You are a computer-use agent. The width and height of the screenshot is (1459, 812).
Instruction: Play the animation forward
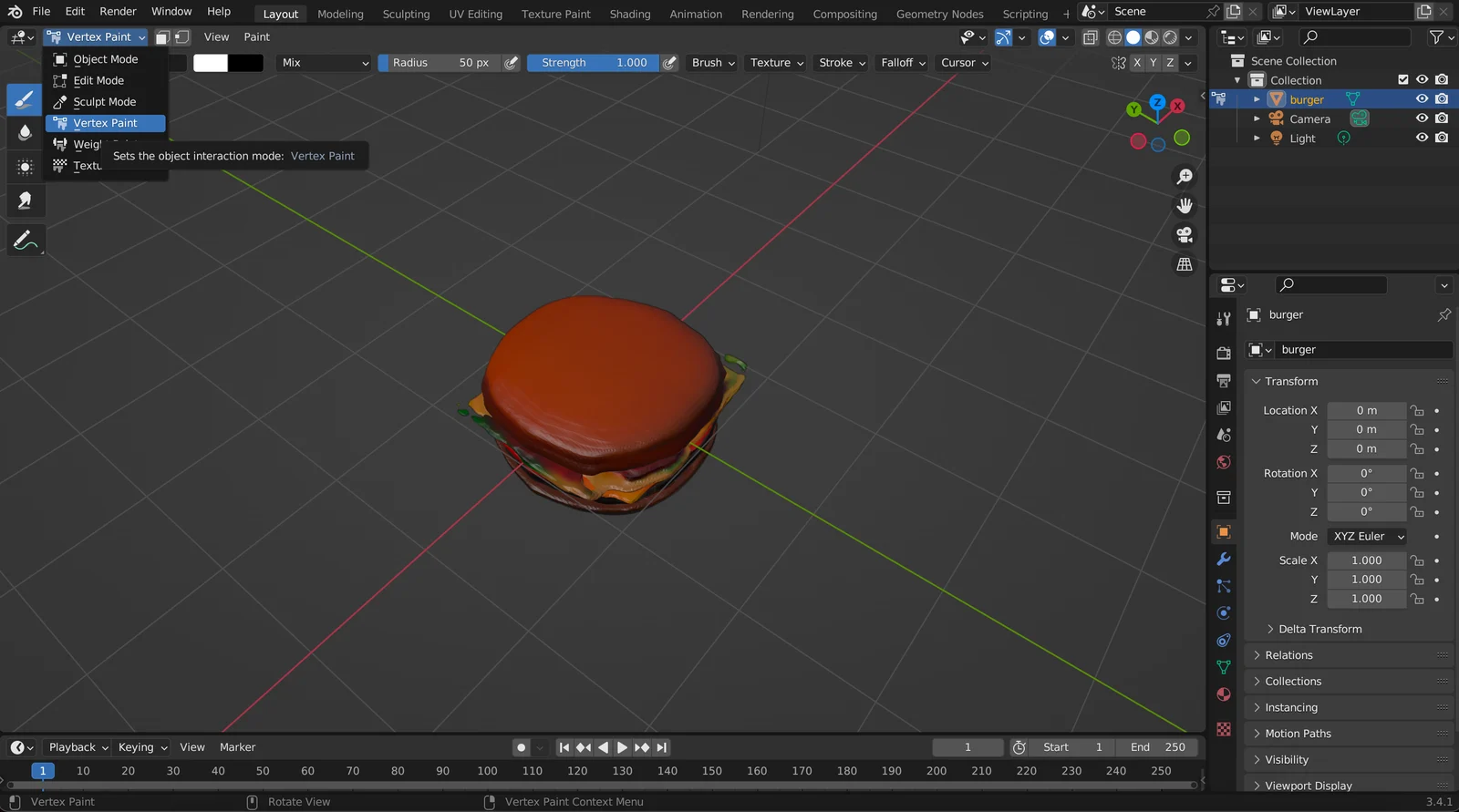(x=622, y=747)
